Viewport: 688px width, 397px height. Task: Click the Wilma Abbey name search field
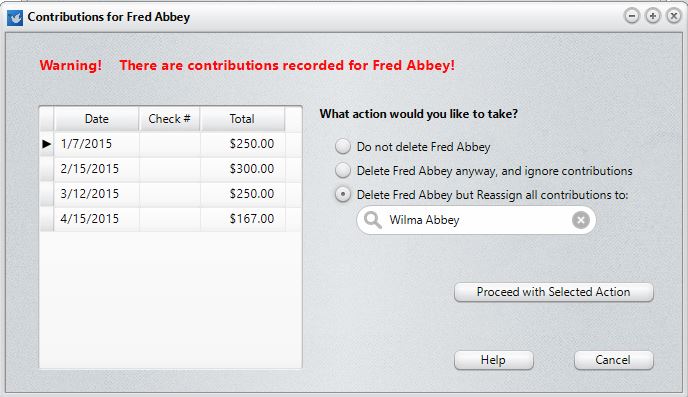coord(476,220)
